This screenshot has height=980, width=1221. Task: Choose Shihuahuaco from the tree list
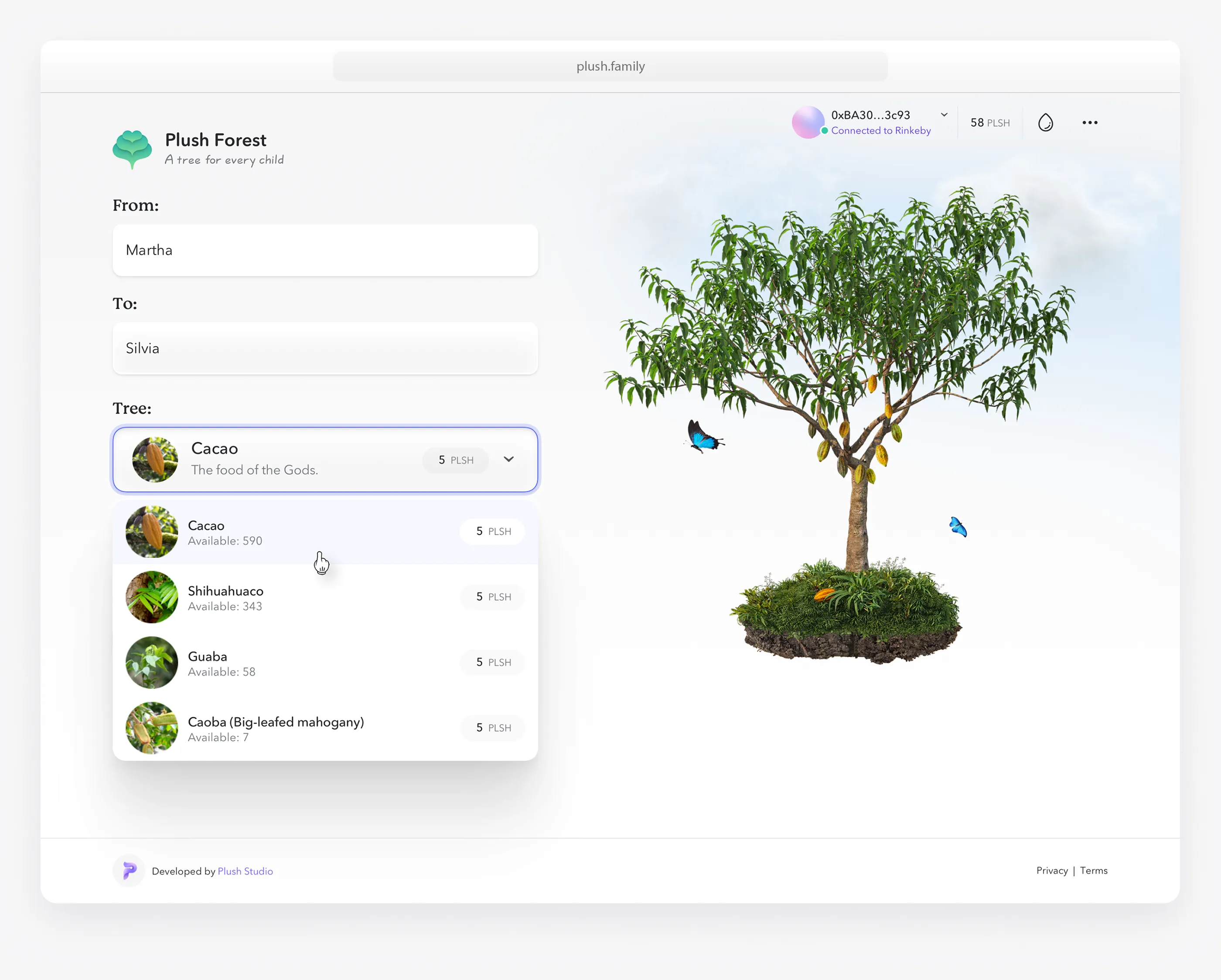tap(225, 592)
